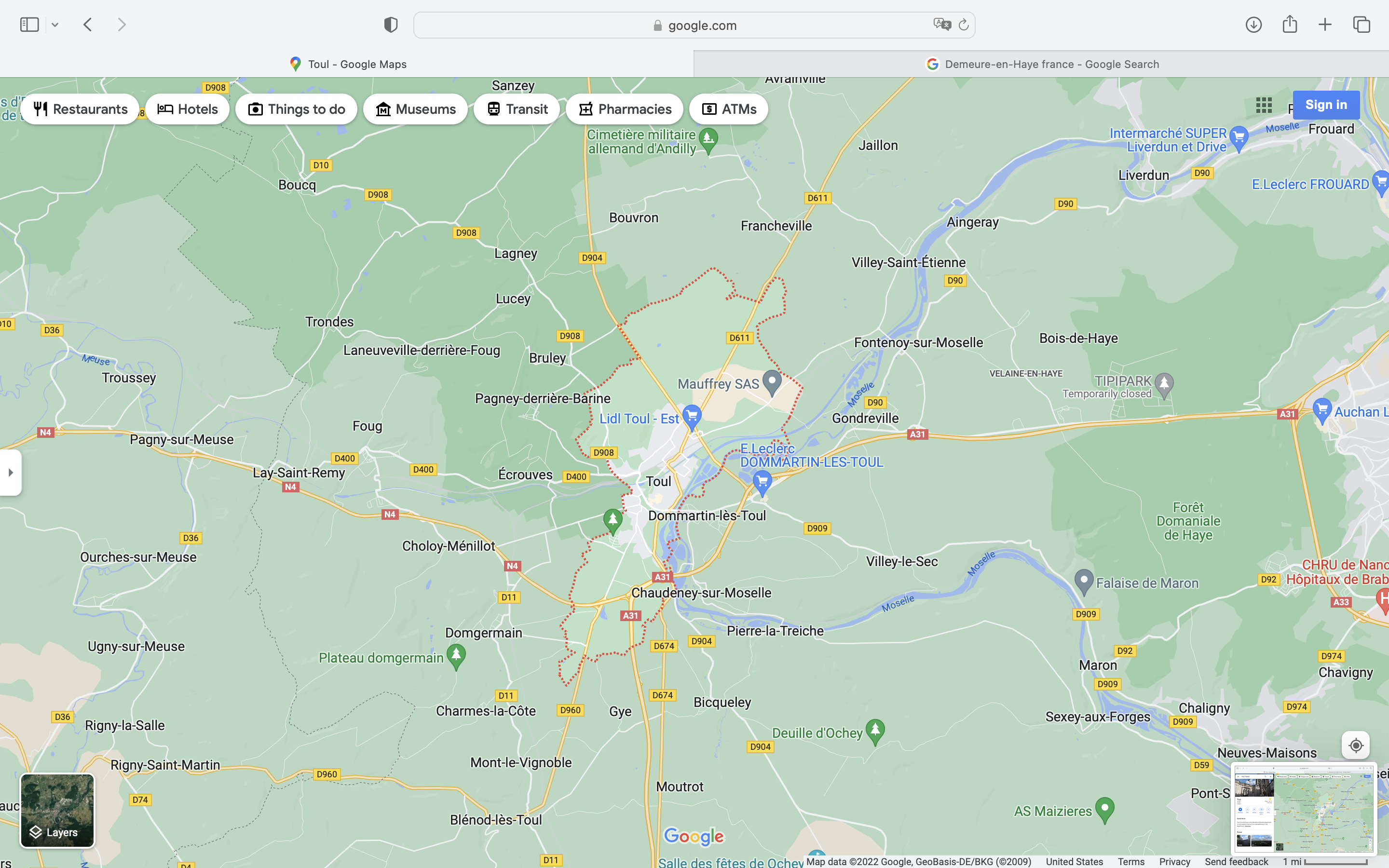The image size is (1389, 868).
Task: Filter the map by Restaurants
Action: pyautogui.click(x=81, y=109)
